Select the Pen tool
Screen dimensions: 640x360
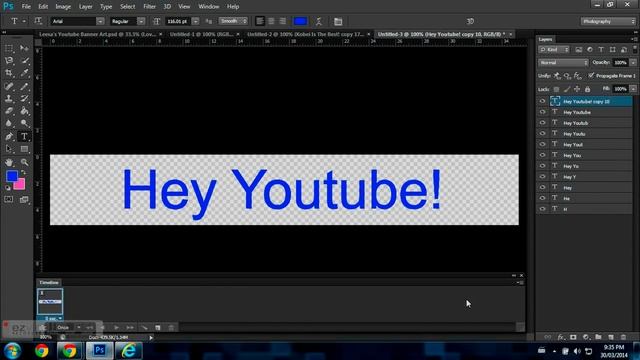tap(9, 137)
